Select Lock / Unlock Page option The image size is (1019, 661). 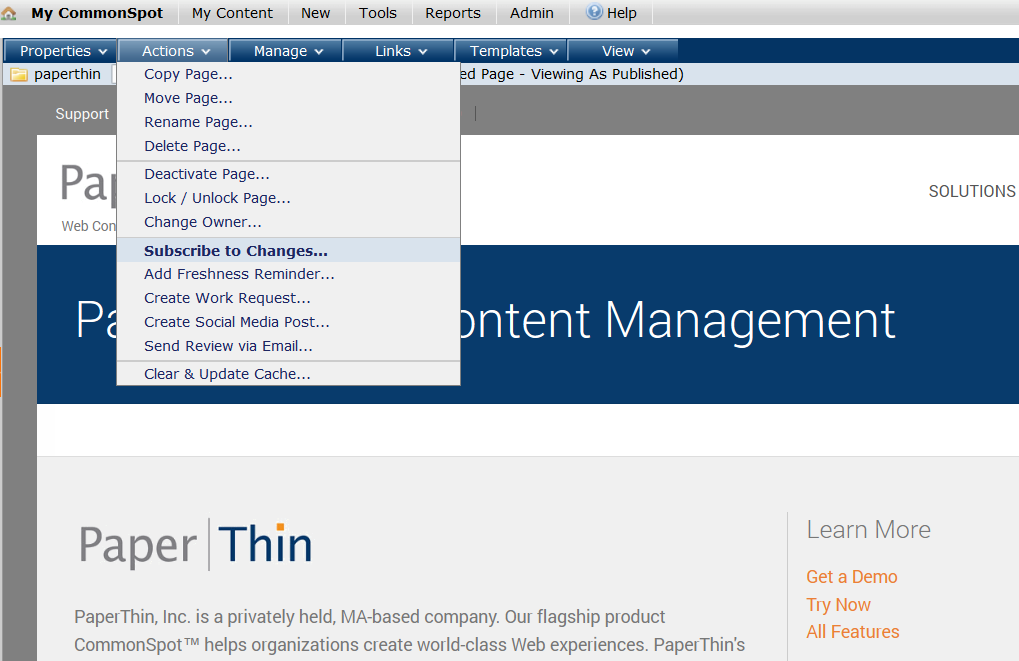pos(289,198)
